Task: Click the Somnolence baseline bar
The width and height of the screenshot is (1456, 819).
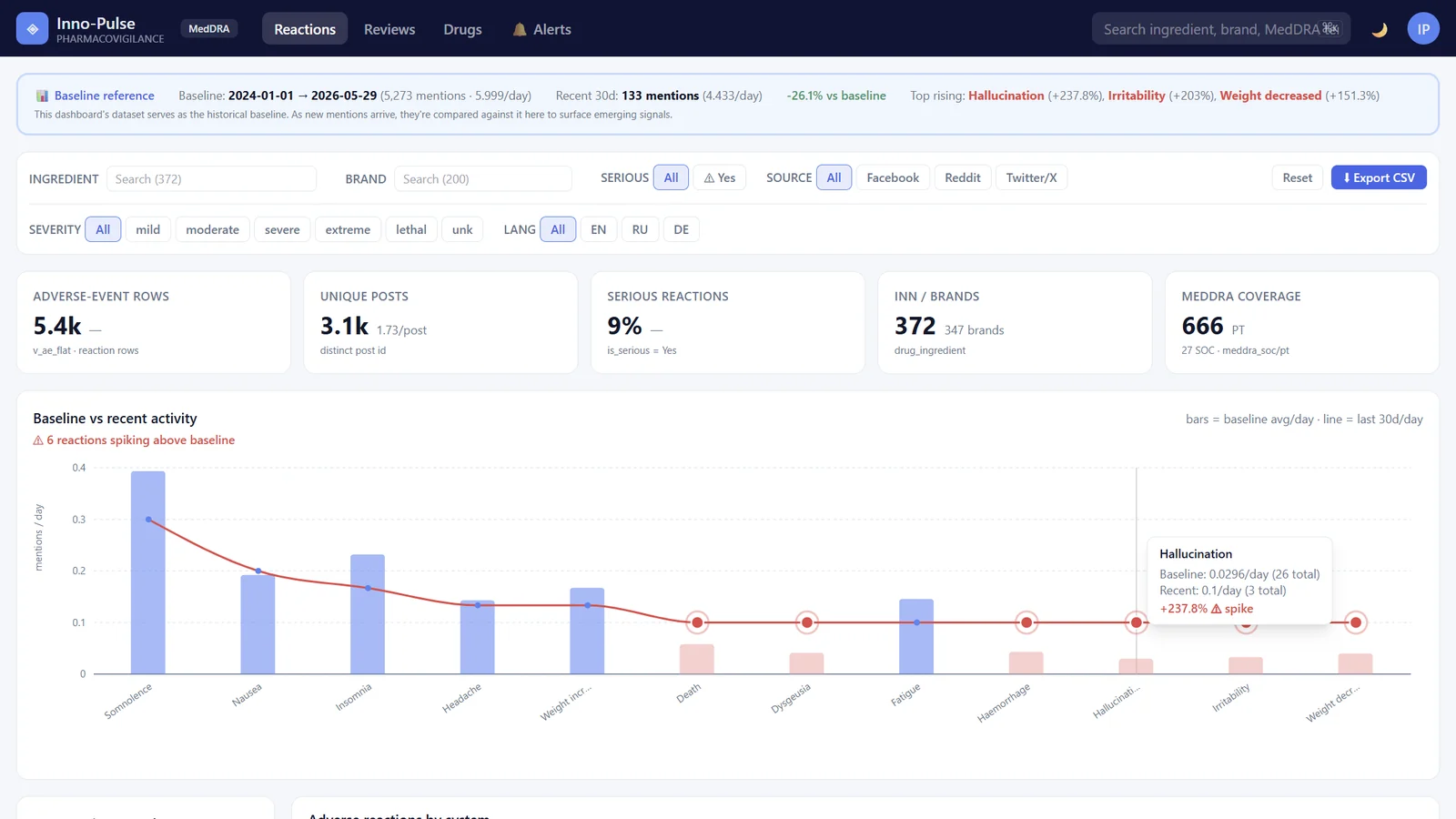Action: coord(148,572)
